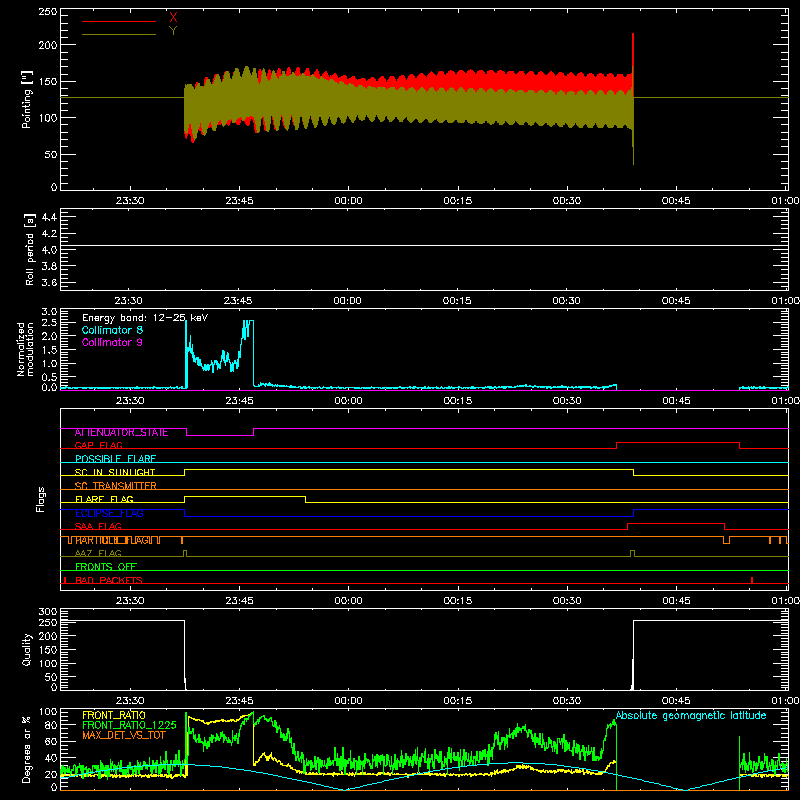
Task: Click the POSSIBLE_FLARE flag label
Action: click(115, 459)
